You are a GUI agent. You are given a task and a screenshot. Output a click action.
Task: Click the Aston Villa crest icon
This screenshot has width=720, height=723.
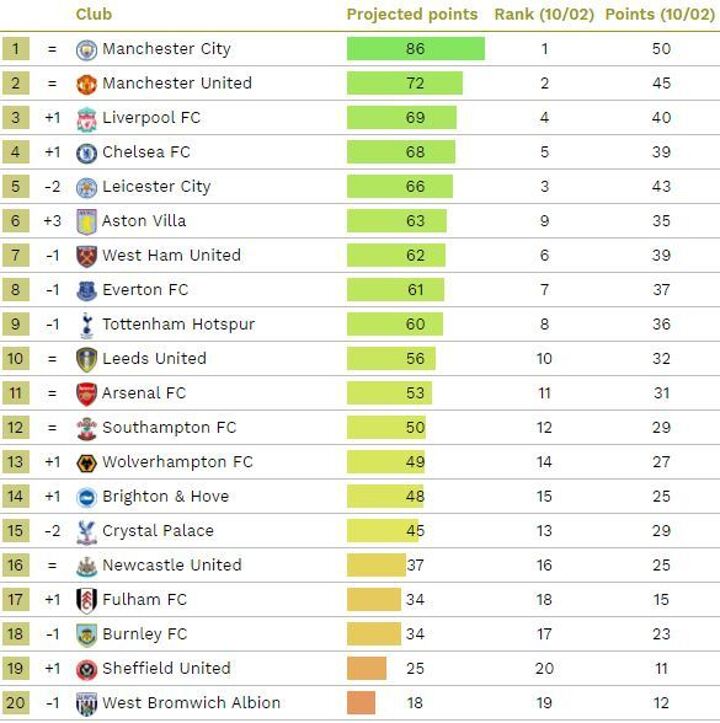[x=87, y=221]
